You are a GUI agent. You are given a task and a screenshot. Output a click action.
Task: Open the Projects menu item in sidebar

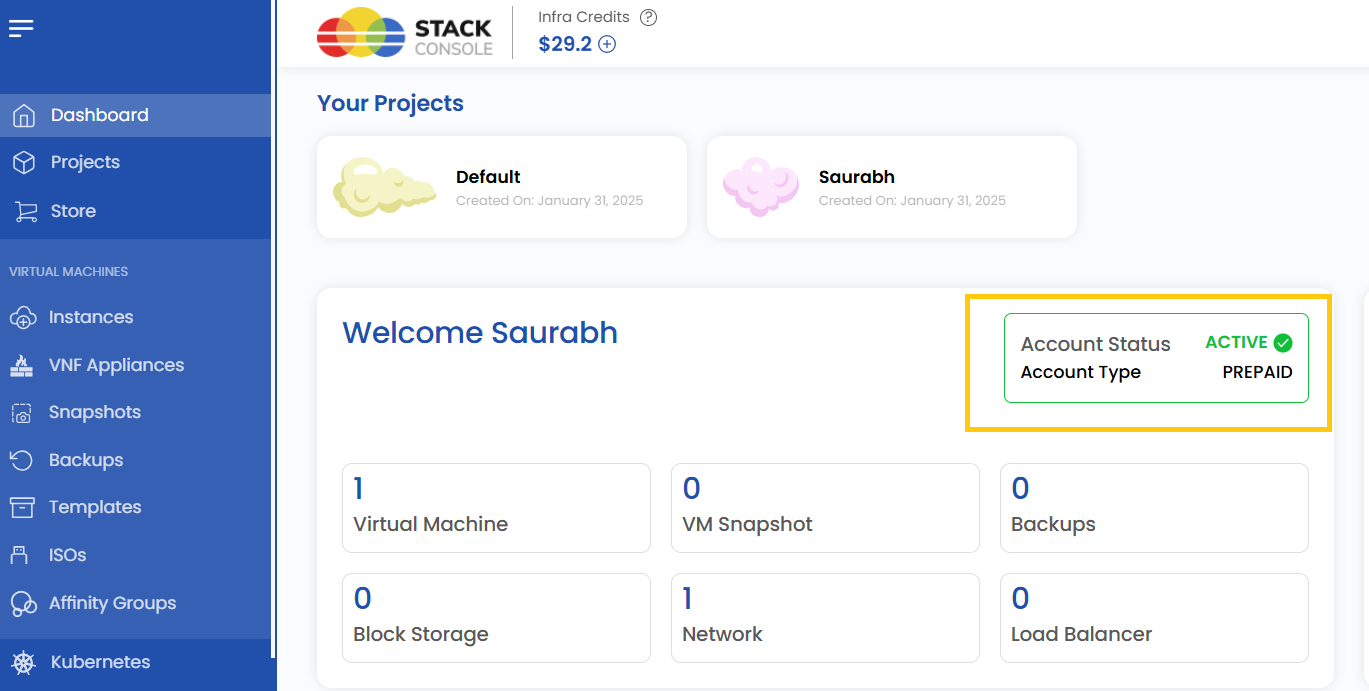tap(85, 162)
